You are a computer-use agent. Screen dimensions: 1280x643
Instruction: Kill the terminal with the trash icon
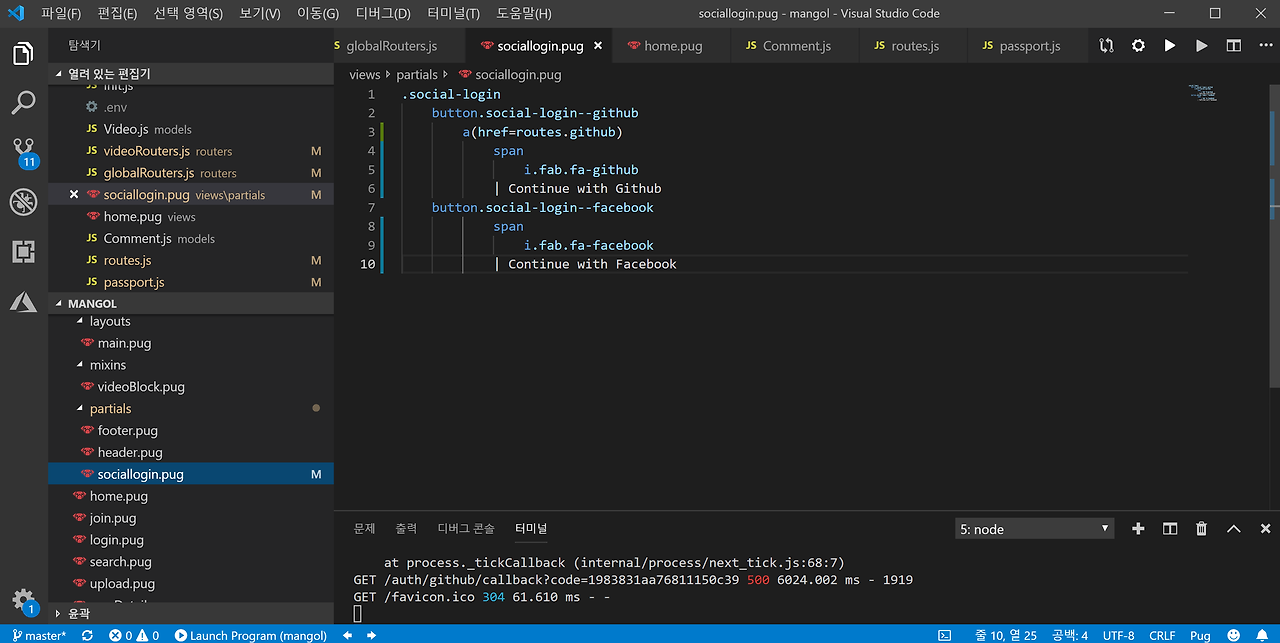1202,529
